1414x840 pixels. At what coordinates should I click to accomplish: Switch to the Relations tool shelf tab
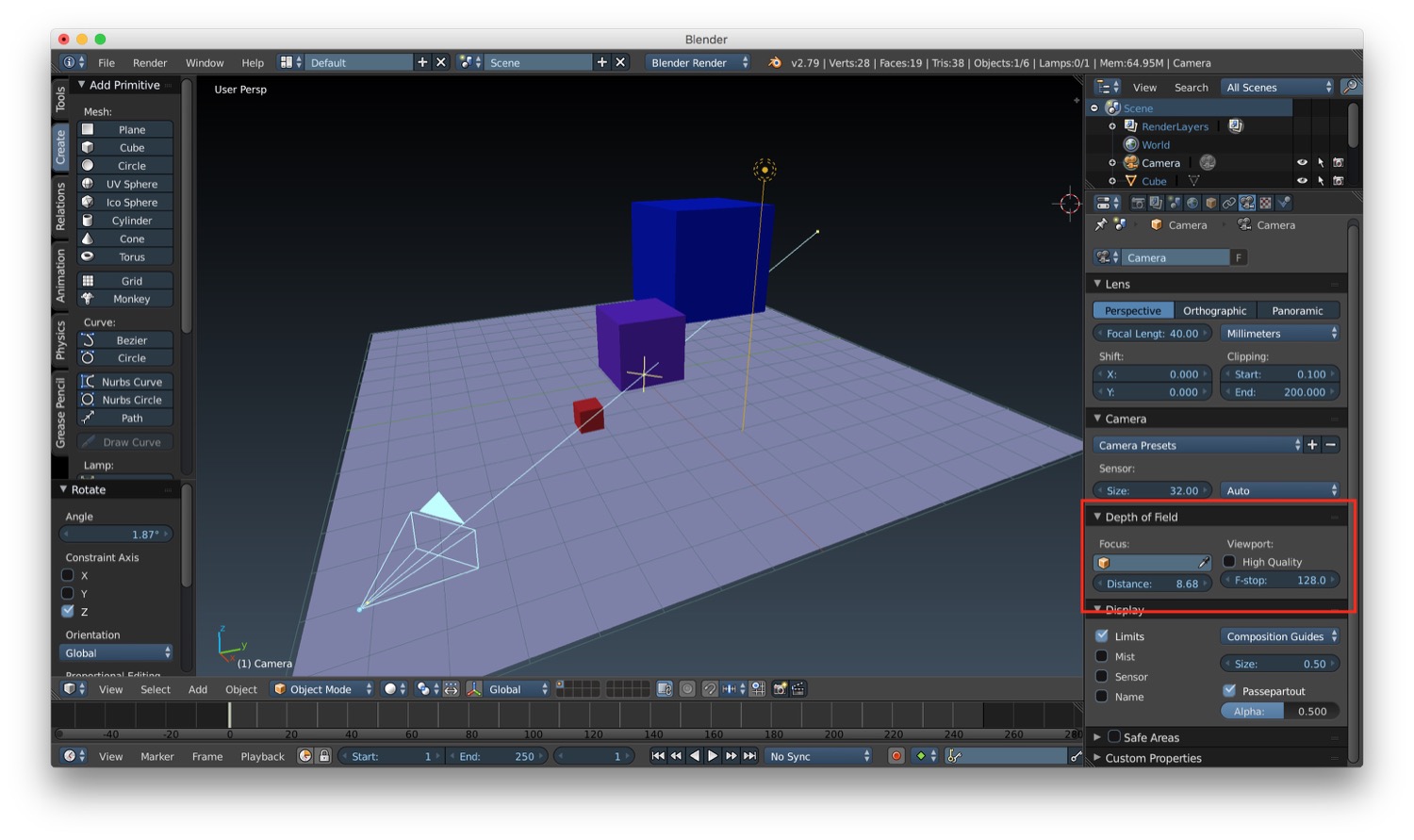[x=60, y=206]
